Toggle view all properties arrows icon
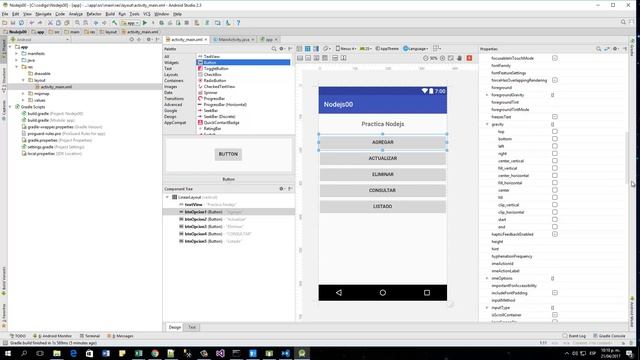The image size is (640, 360). pyautogui.click(x=607, y=49)
